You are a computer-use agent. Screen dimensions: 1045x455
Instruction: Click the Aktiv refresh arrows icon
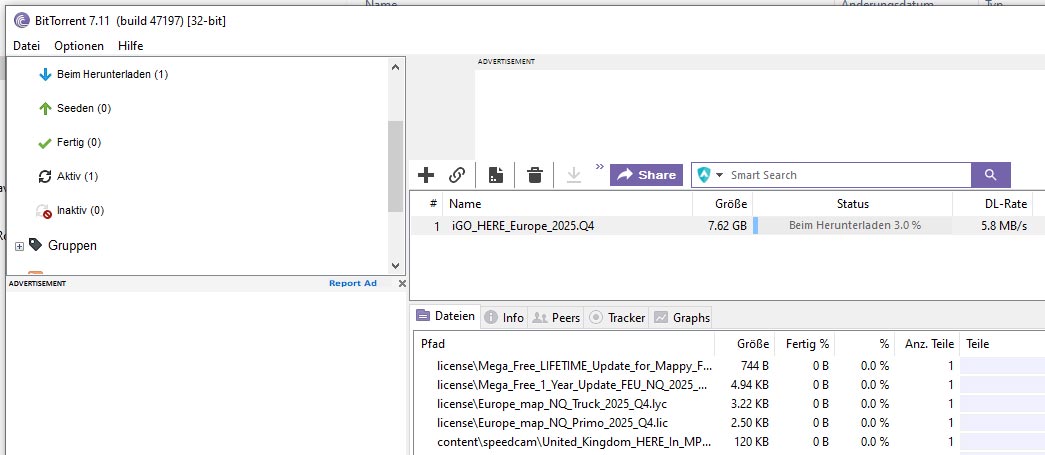pyautogui.click(x=45, y=177)
